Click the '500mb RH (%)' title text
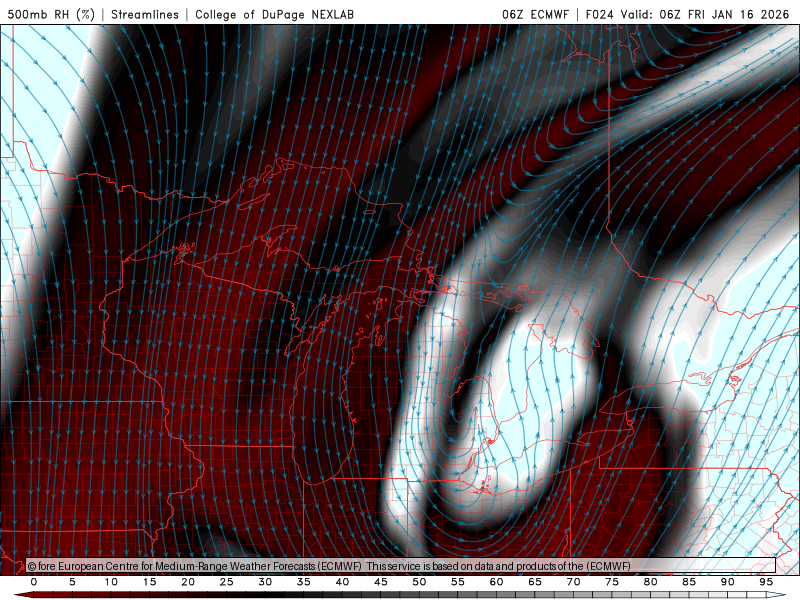The height and width of the screenshot is (600, 800). (x=51, y=14)
